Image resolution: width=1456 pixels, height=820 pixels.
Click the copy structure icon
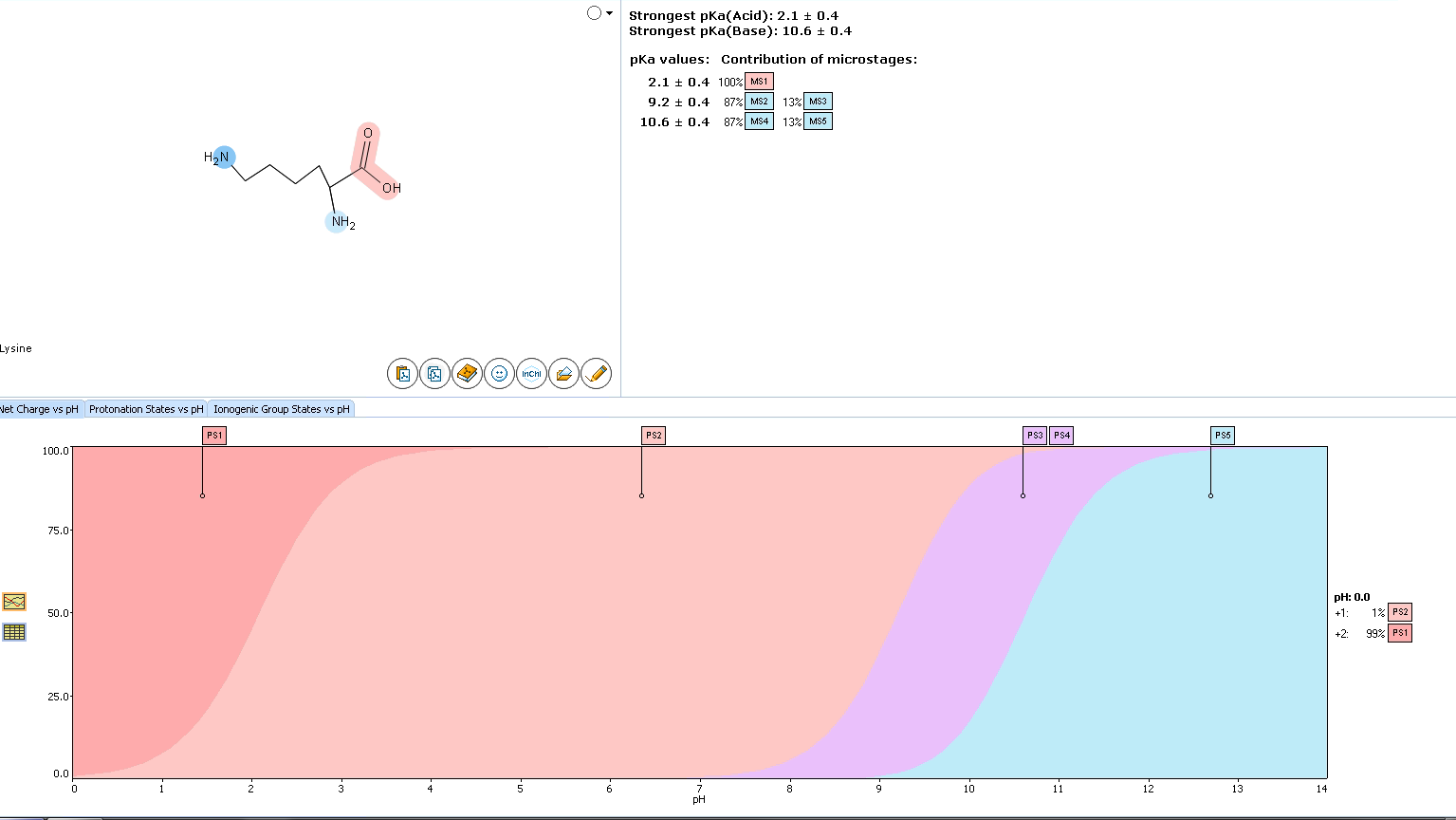pyautogui.click(x=434, y=374)
